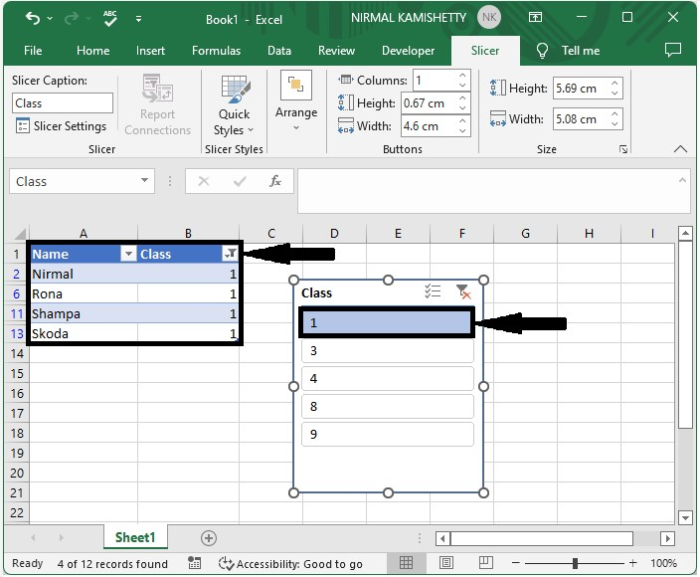Open Customize Quick Access Toolbar arrow
This screenshot has width=700, height=577.
click(x=139, y=19)
